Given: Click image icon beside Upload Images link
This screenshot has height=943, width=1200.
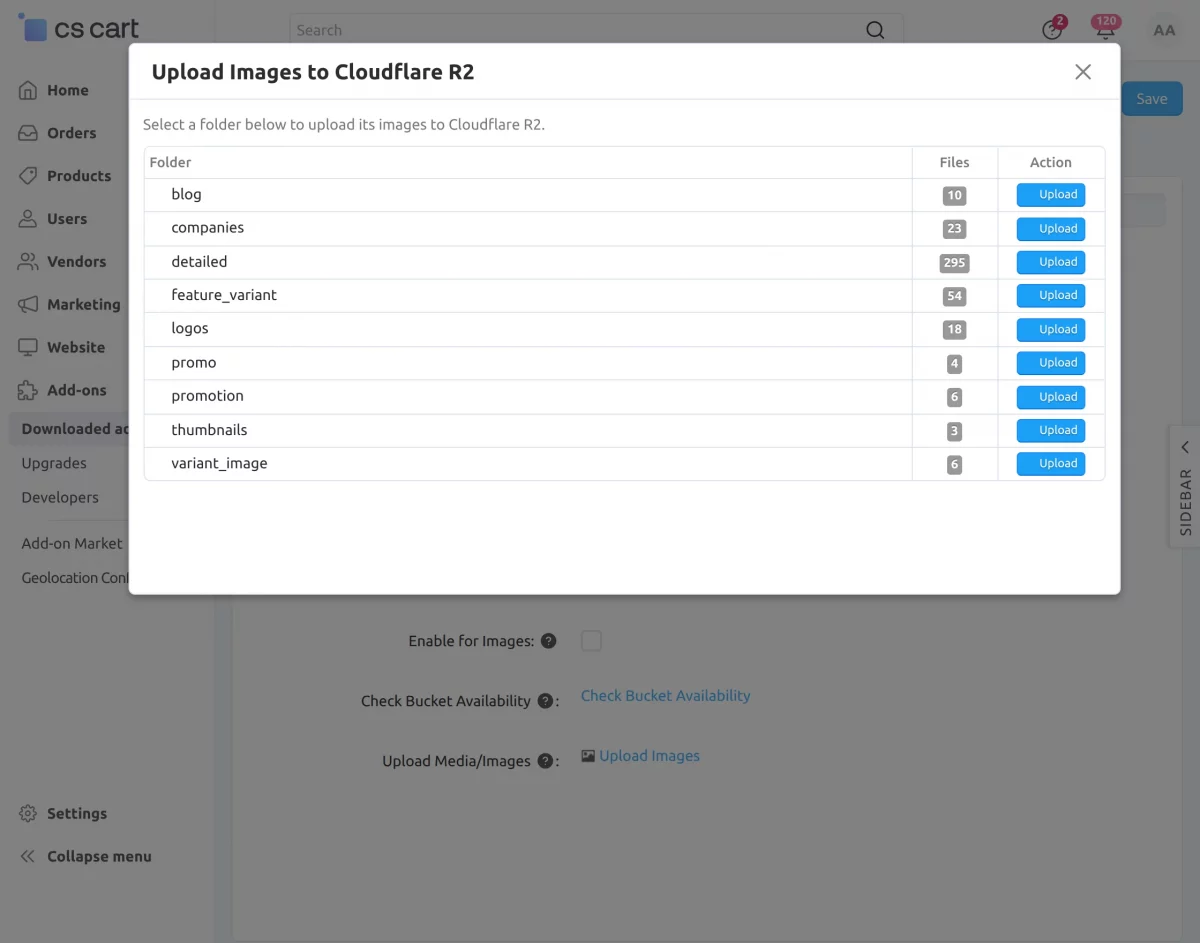Looking at the screenshot, I should (588, 756).
